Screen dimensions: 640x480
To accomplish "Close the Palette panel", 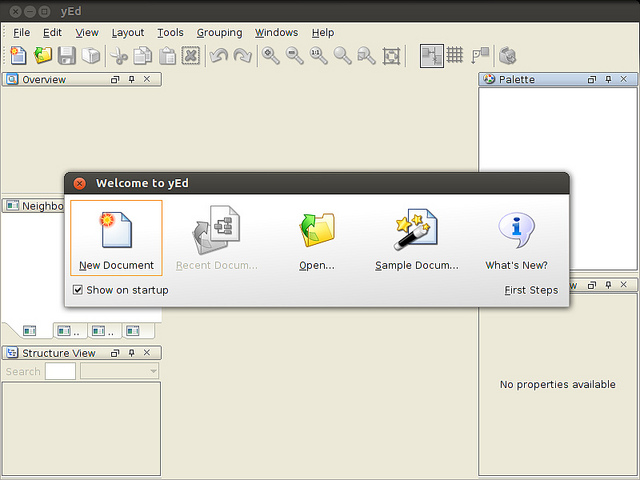I will 623,79.
